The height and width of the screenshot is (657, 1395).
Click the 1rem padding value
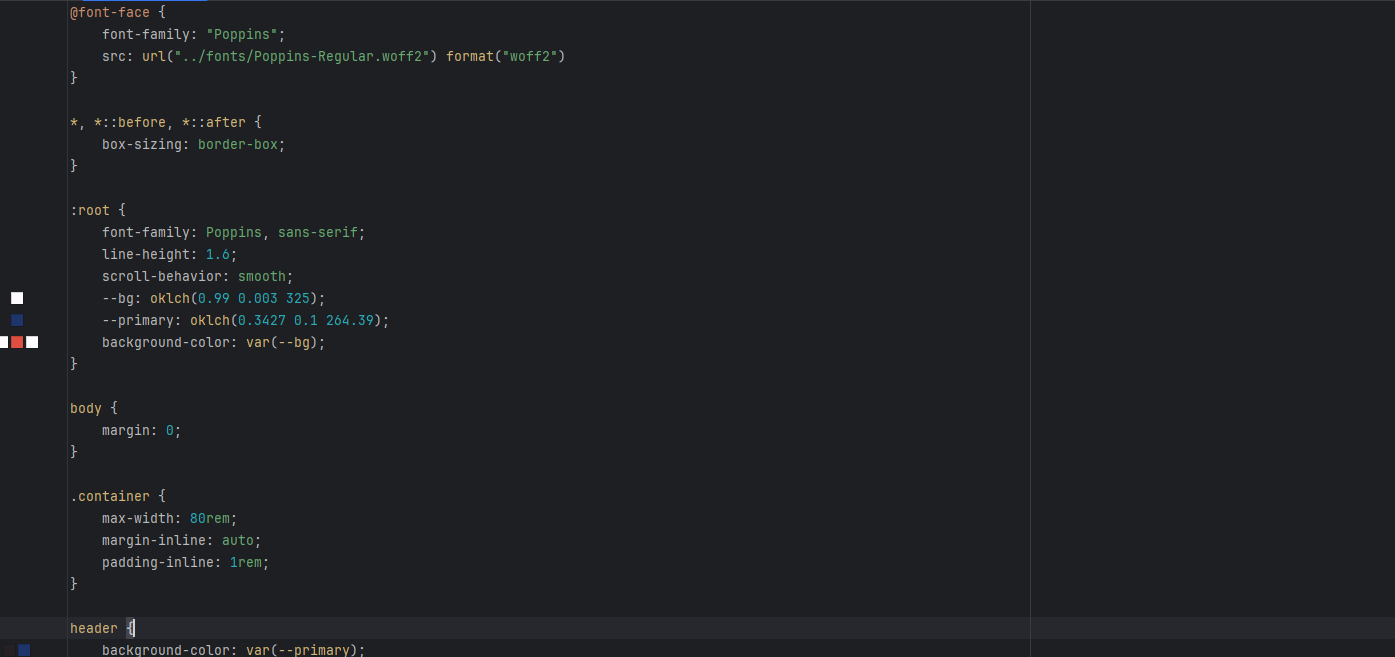pos(246,562)
